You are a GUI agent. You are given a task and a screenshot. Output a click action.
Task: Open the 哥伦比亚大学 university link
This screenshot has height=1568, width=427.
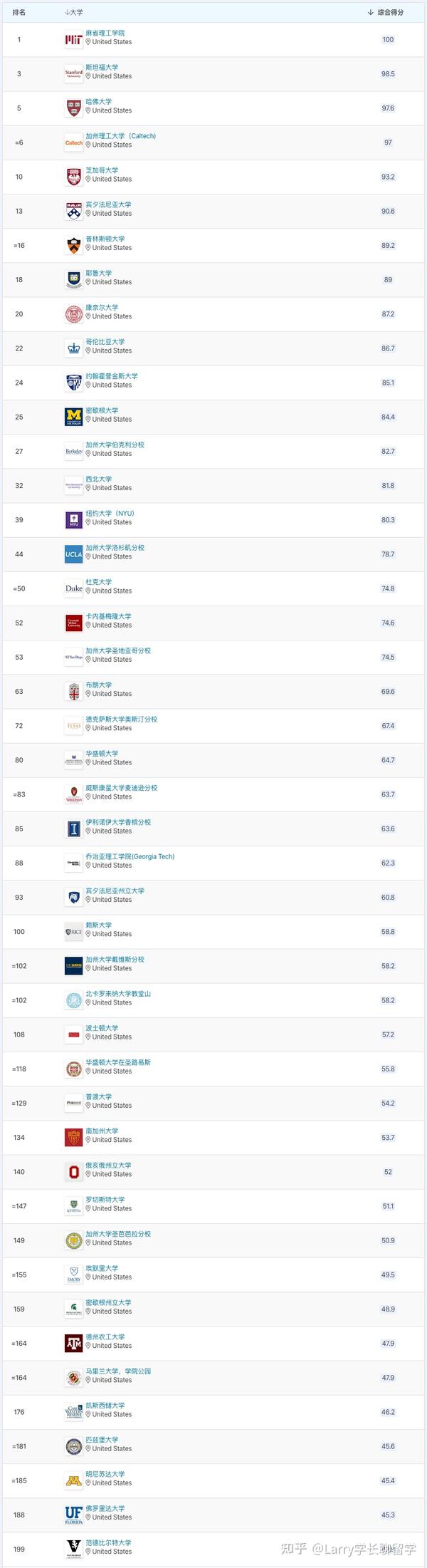point(107,342)
